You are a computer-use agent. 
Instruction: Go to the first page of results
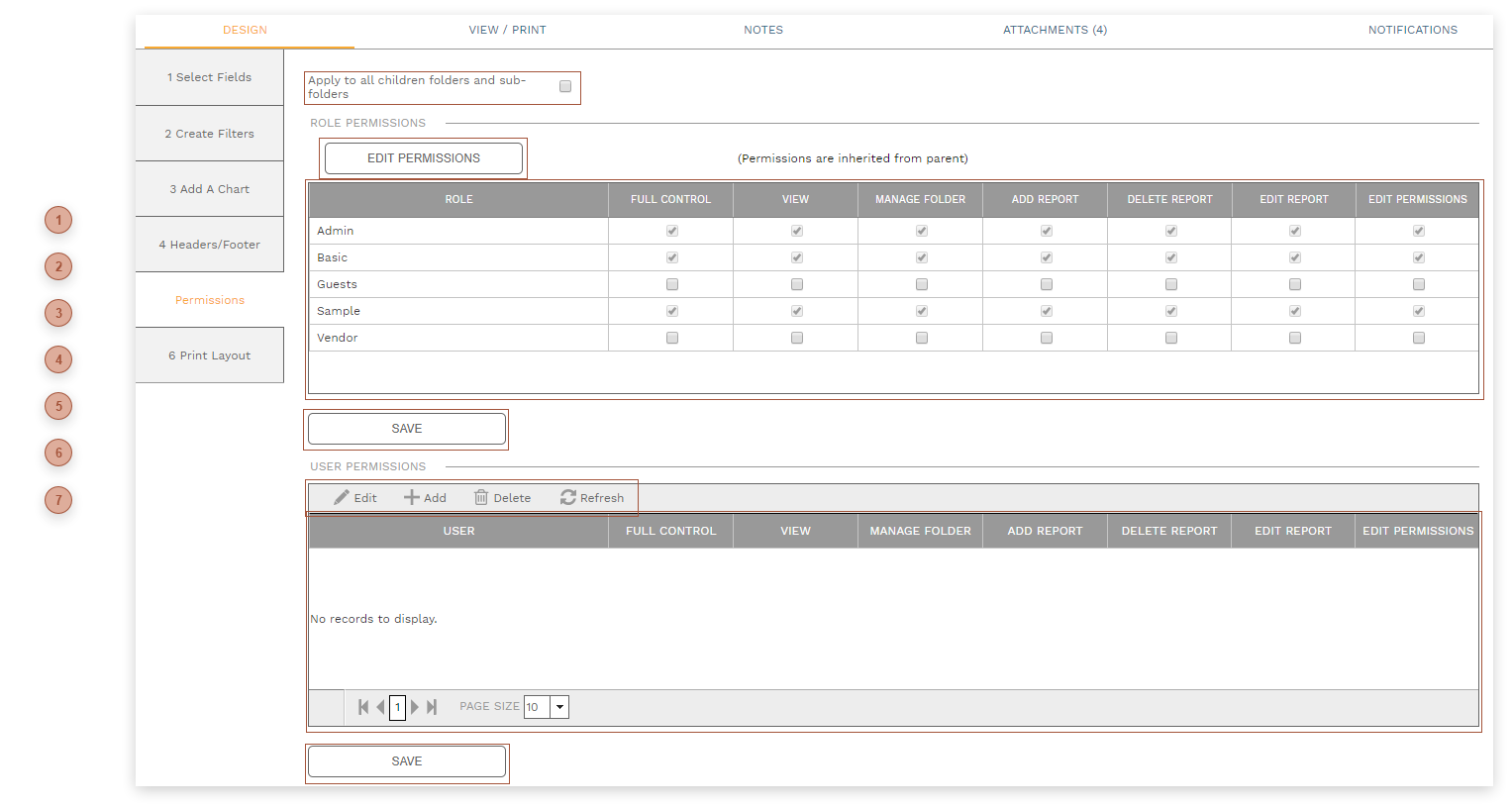coord(363,707)
